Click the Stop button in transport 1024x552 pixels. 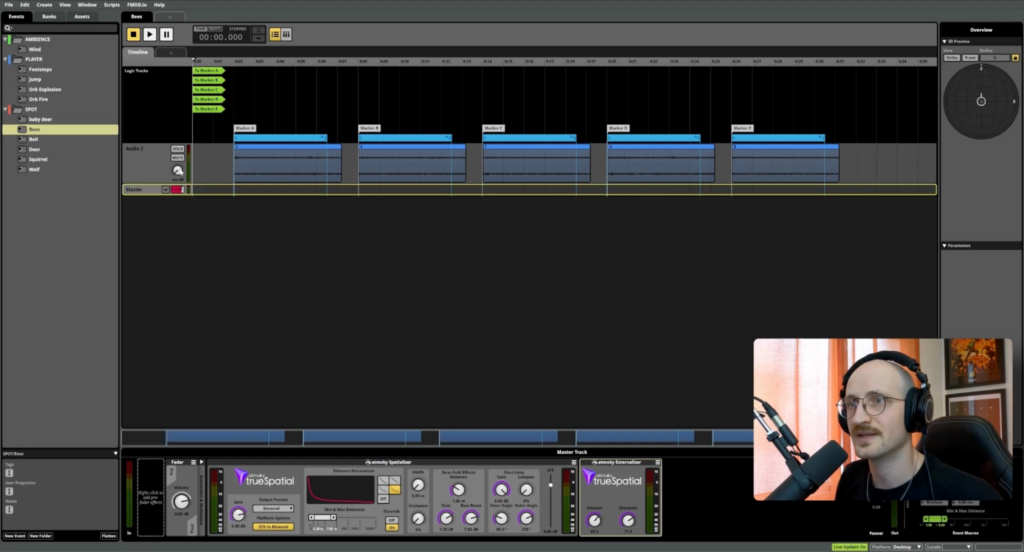[133, 34]
